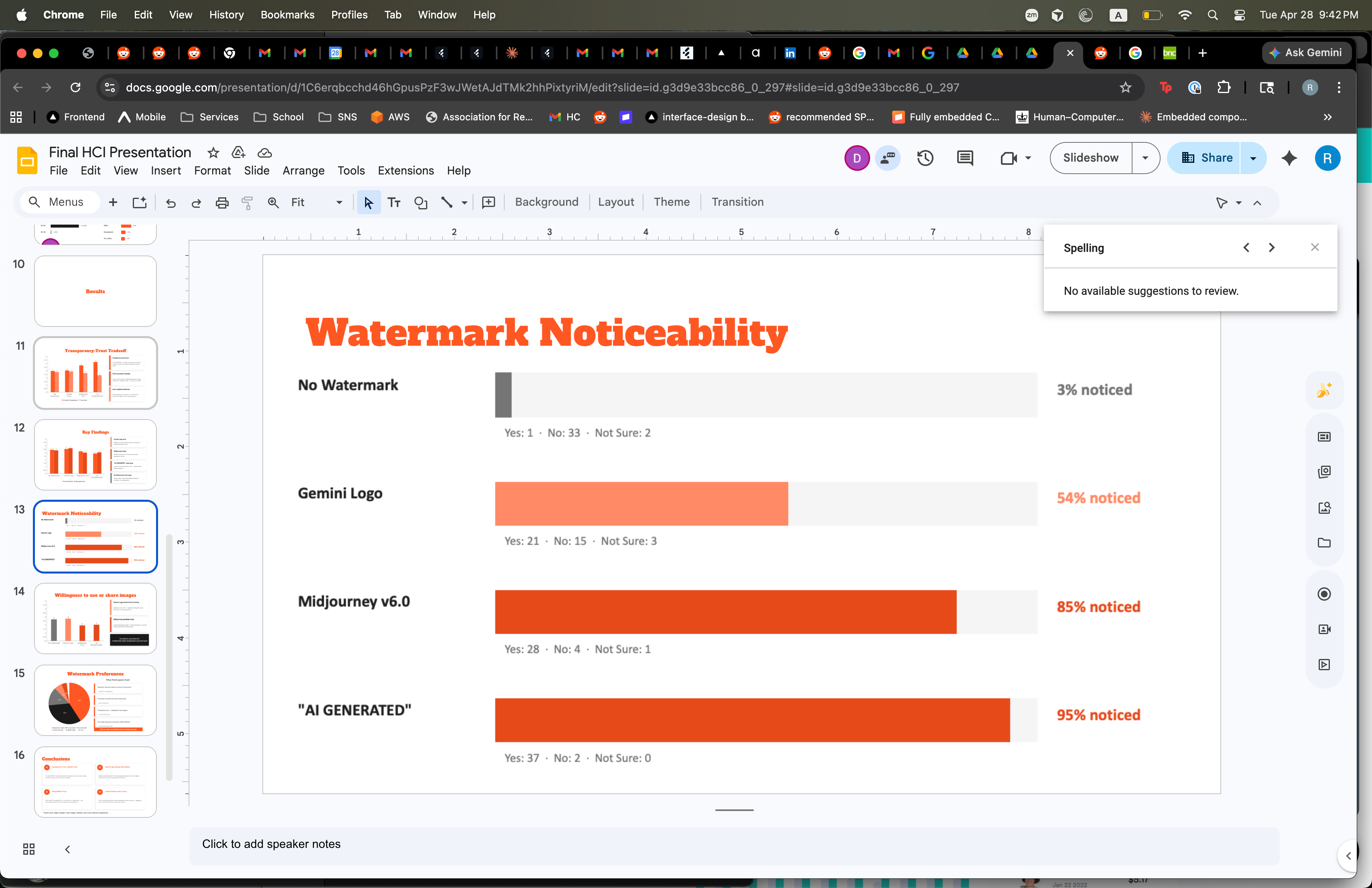Open the Tools menu

coord(351,170)
